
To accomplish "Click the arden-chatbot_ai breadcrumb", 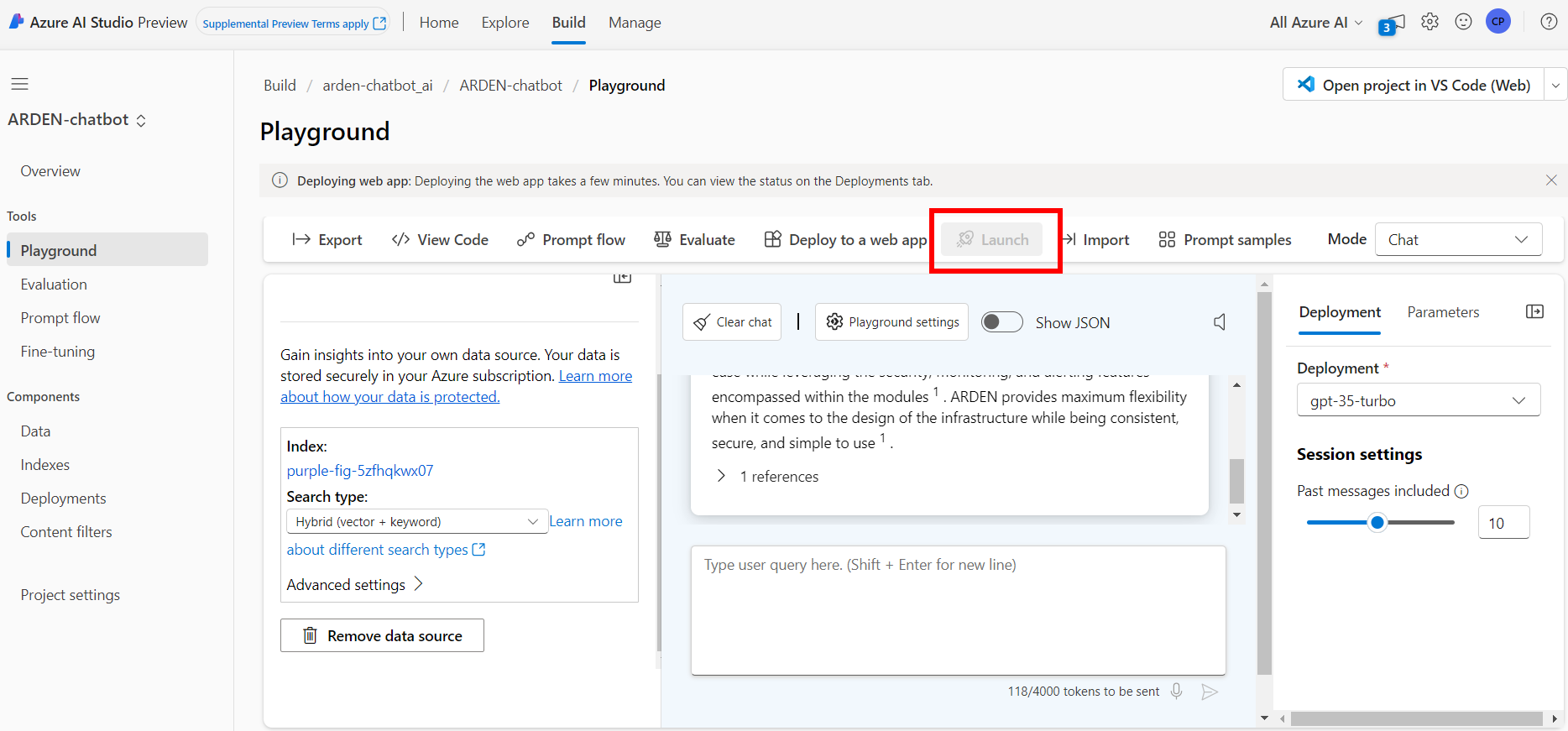I will (378, 86).
